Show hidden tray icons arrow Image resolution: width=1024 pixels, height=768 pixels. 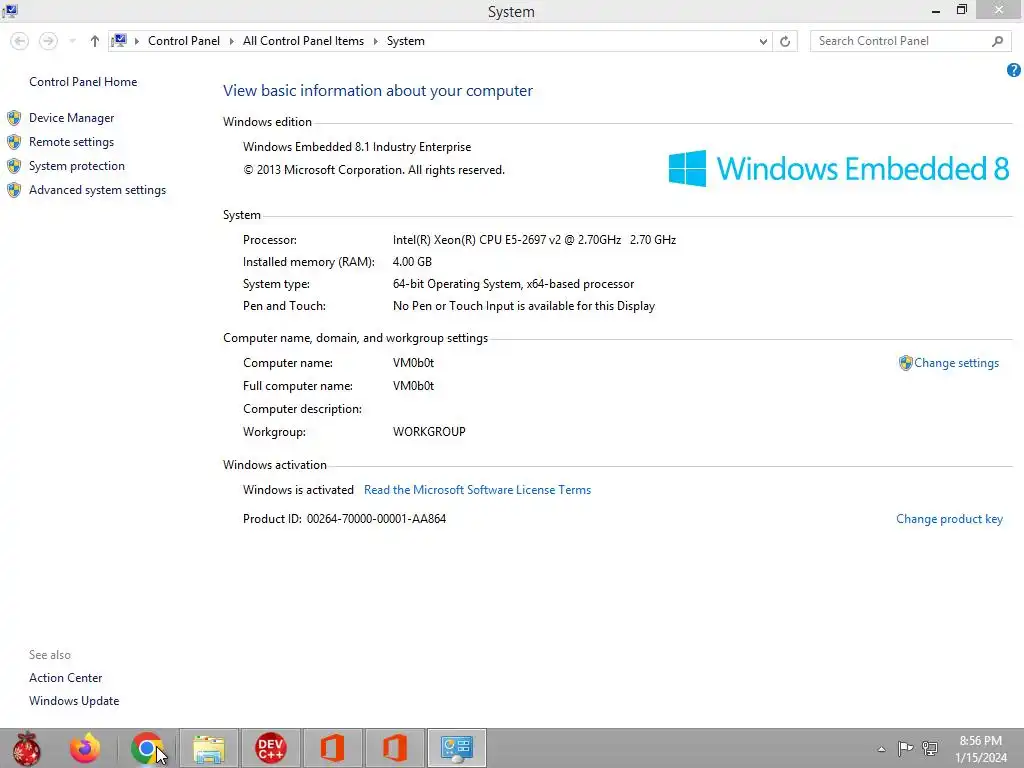coord(882,749)
